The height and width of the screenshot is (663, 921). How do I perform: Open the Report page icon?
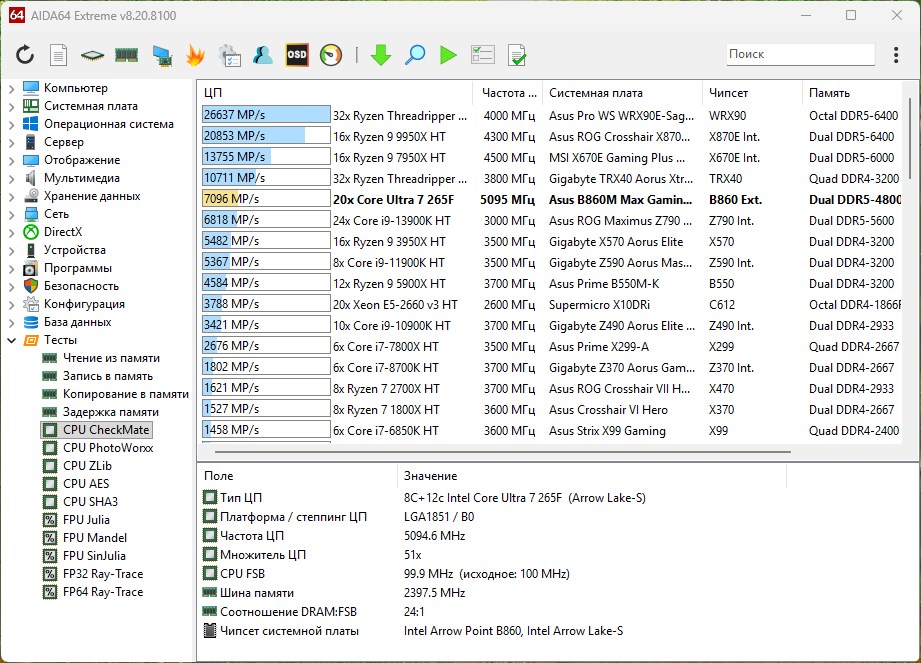click(x=59, y=55)
